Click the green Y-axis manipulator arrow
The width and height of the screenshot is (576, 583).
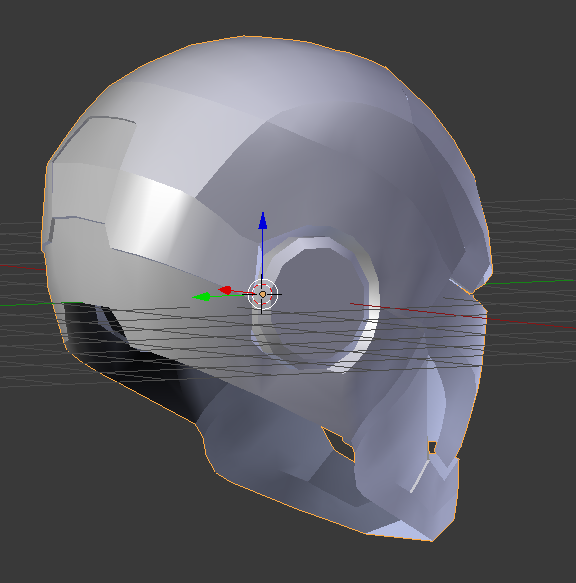pyautogui.click(x=202, y=297)
